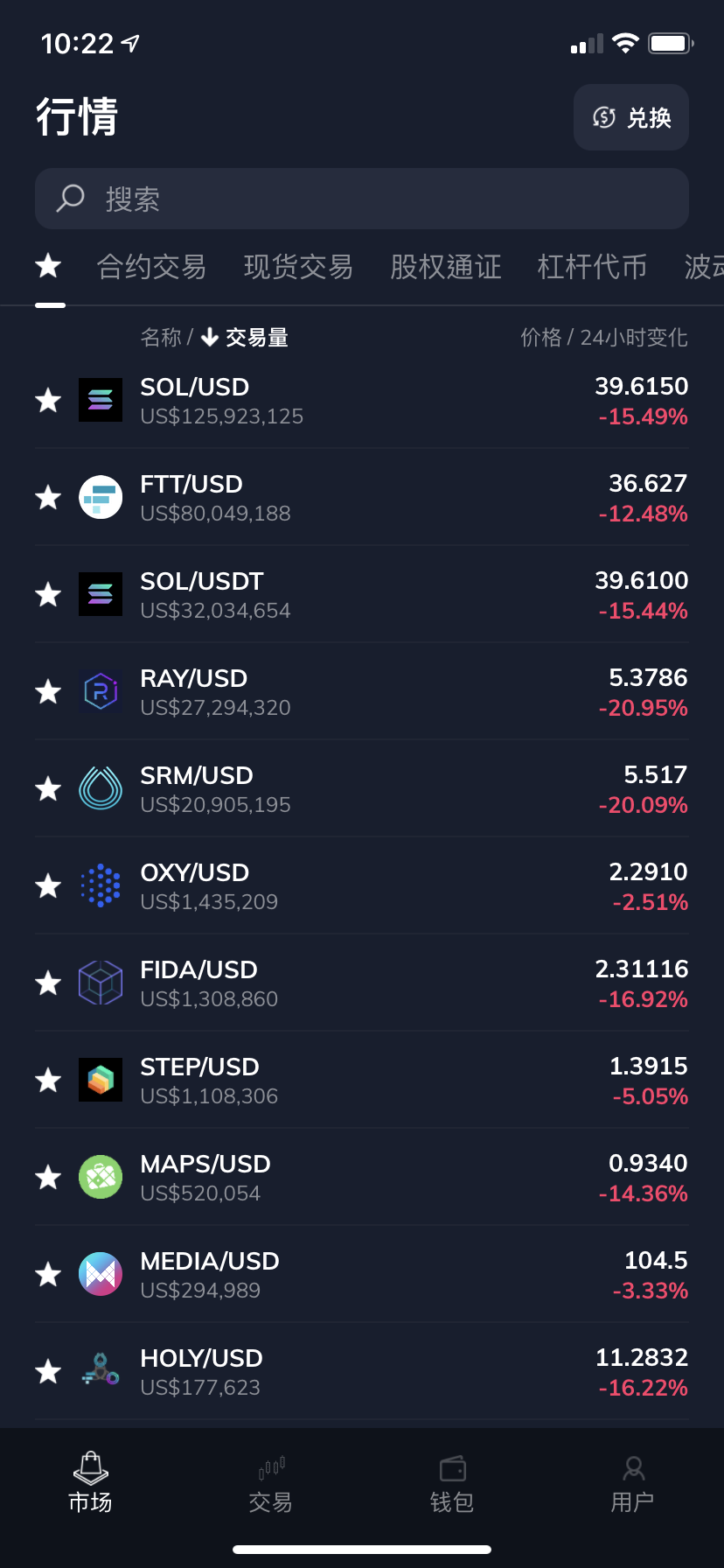Tap the MEDIA token logo
This screenshot has width=724, height=1568.
point(101,1274)
